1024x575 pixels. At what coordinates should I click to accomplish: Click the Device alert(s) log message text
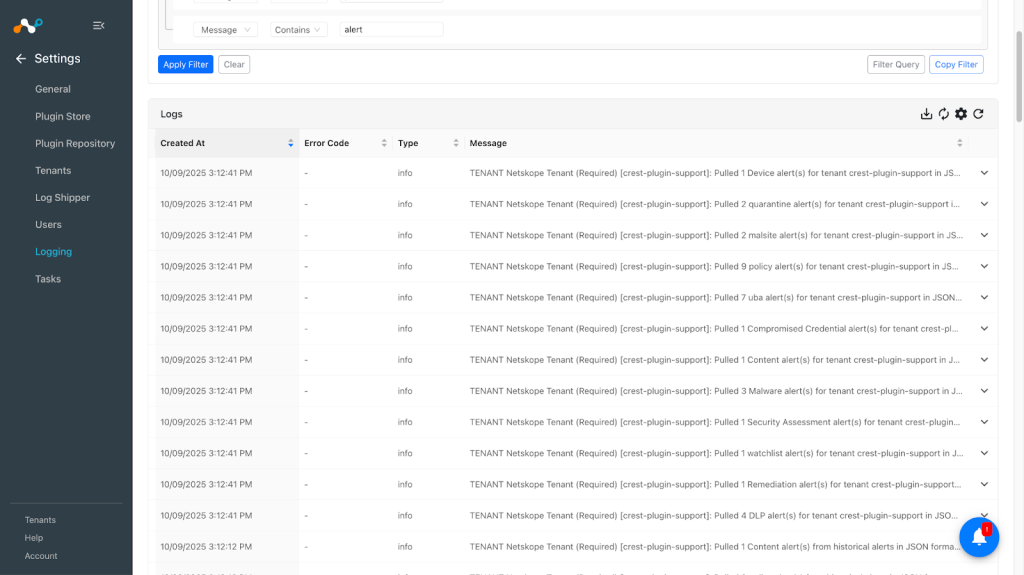click(715, 173)
